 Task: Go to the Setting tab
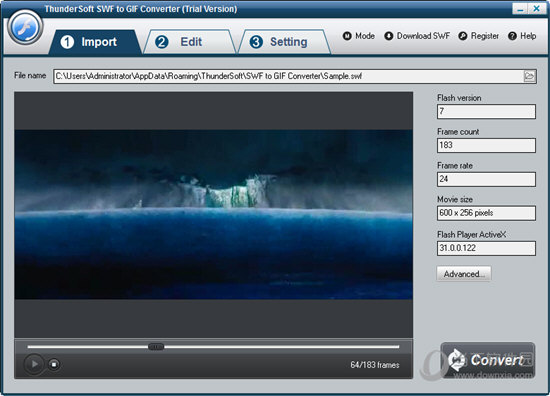284,42
